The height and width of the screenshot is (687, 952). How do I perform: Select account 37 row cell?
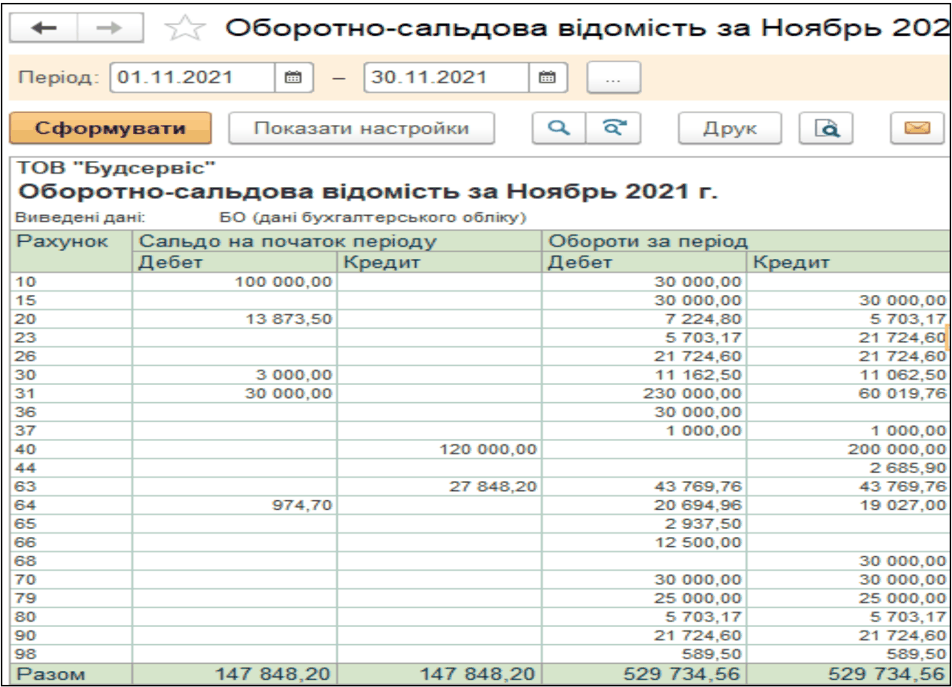(x=71, y=431)
